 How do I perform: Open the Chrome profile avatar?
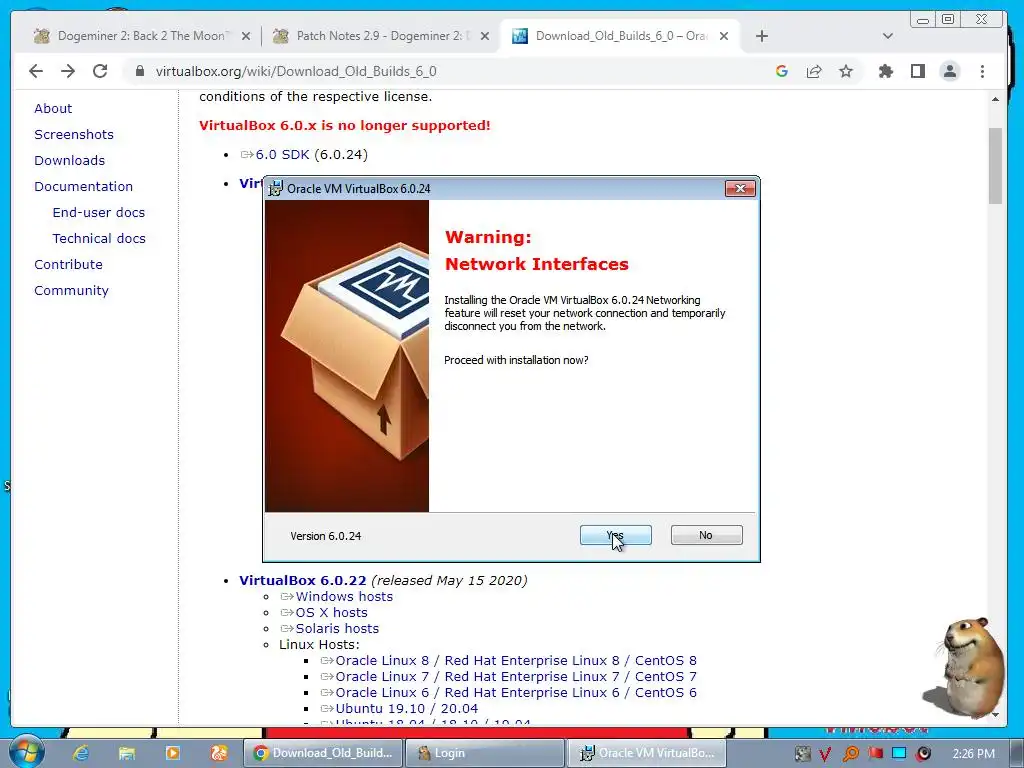[x=950, y=71]
